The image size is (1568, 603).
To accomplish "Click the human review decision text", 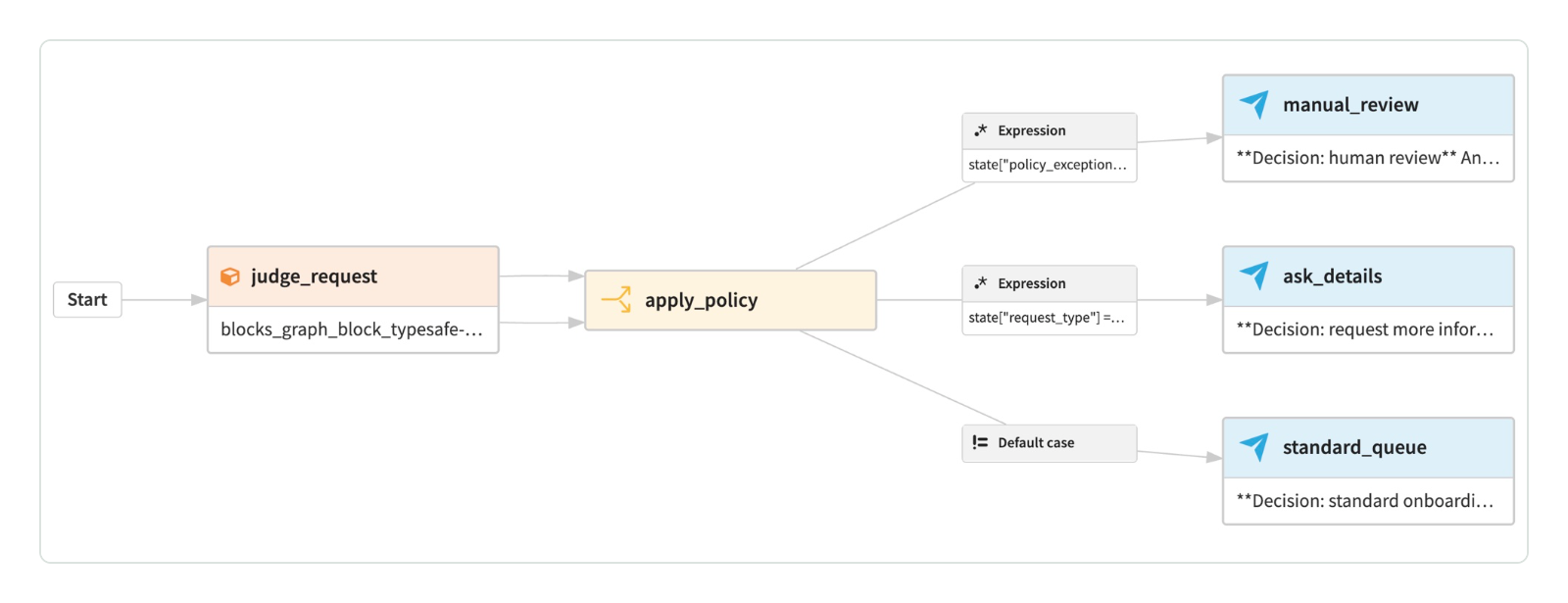I will (x=1368, y=158).
